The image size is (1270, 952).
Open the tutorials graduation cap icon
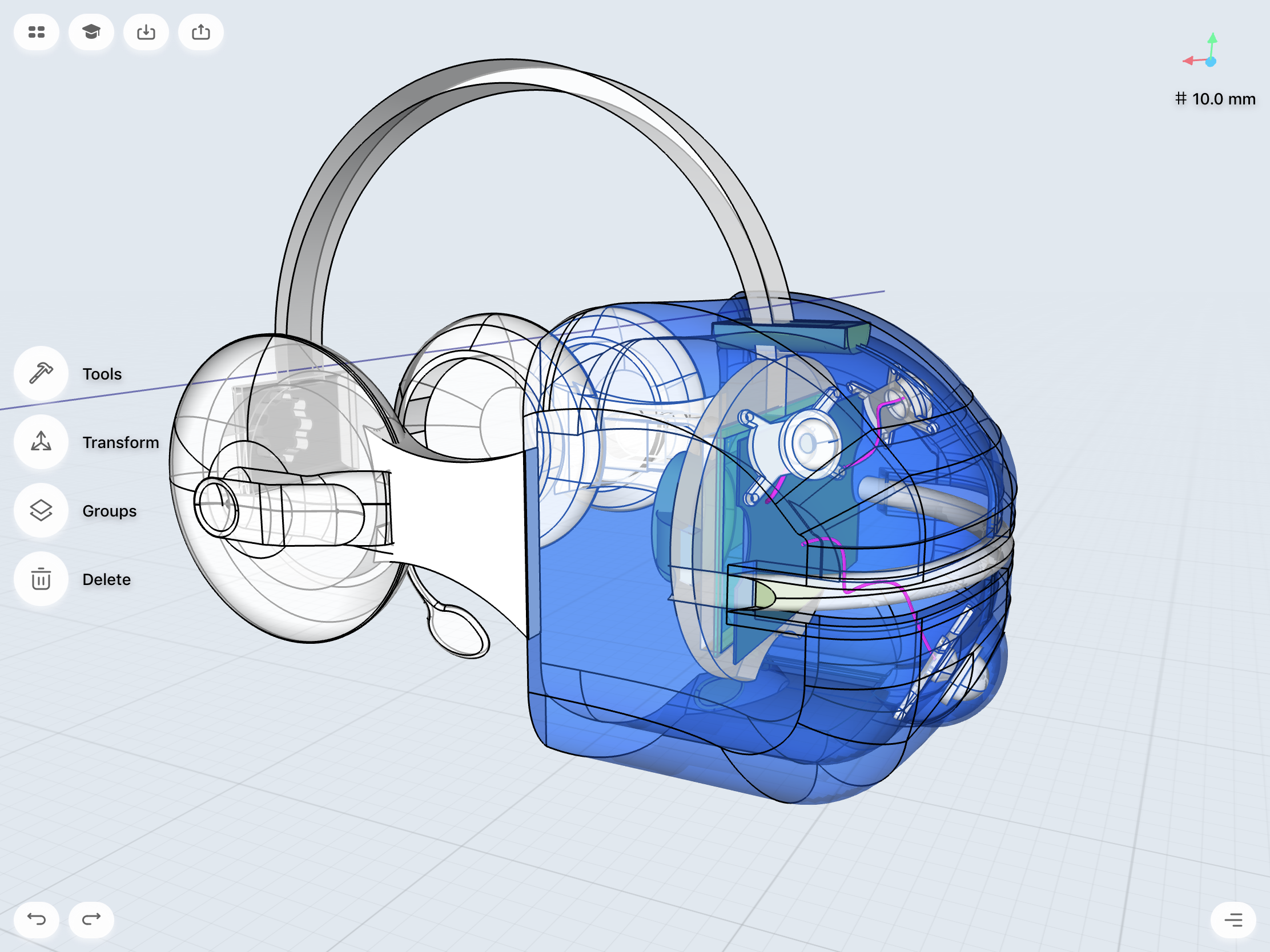point(91,32)
